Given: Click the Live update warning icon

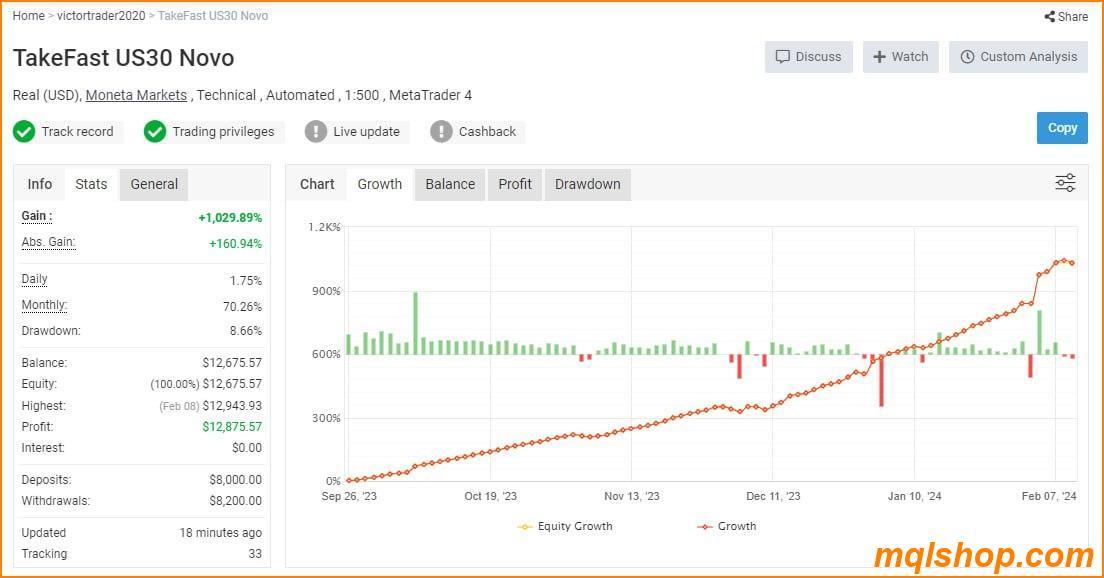Looking at the screenshot, I should tap(316, 132).
